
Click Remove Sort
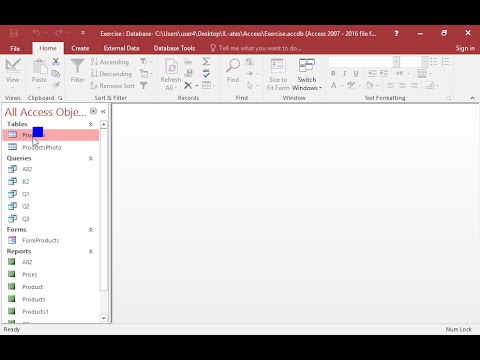[112, 86]
